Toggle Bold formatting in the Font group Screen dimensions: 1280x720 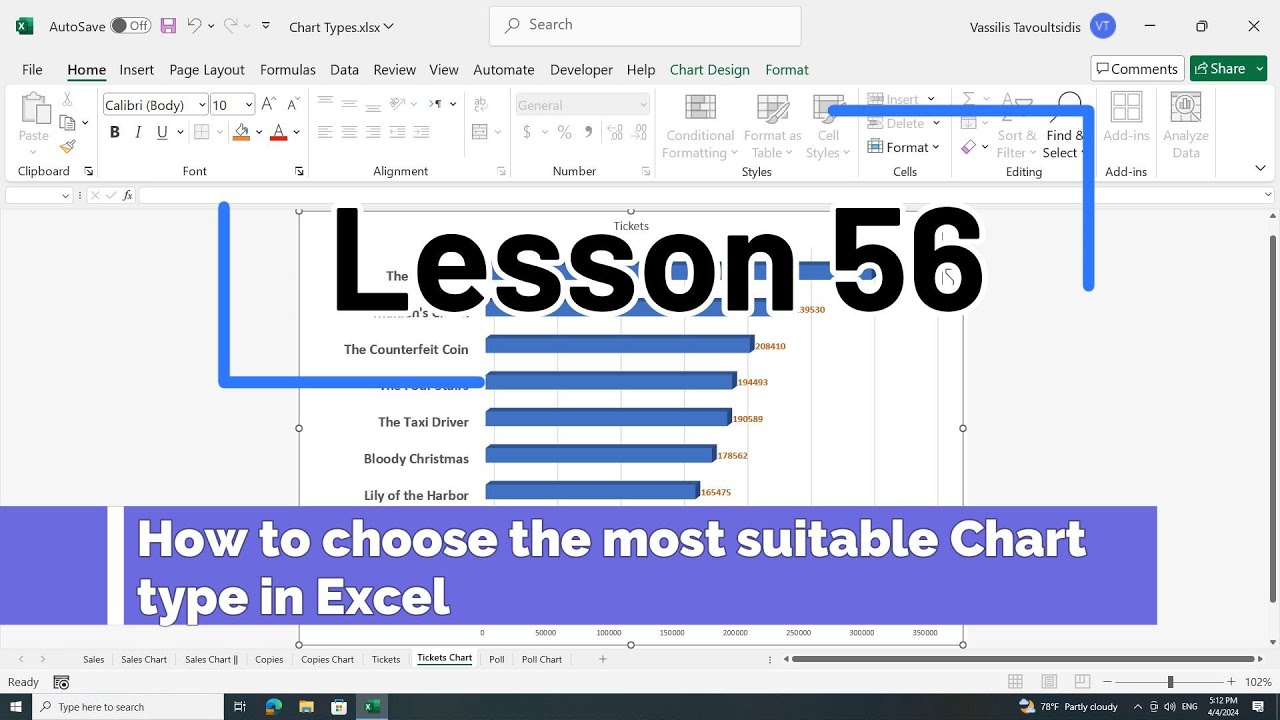115,132
